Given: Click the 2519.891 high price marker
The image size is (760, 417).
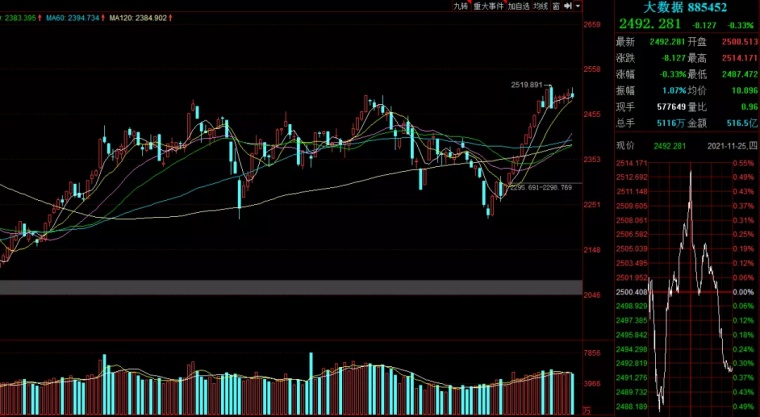Looking at the screenshot, I should click(x=527, y=85).
